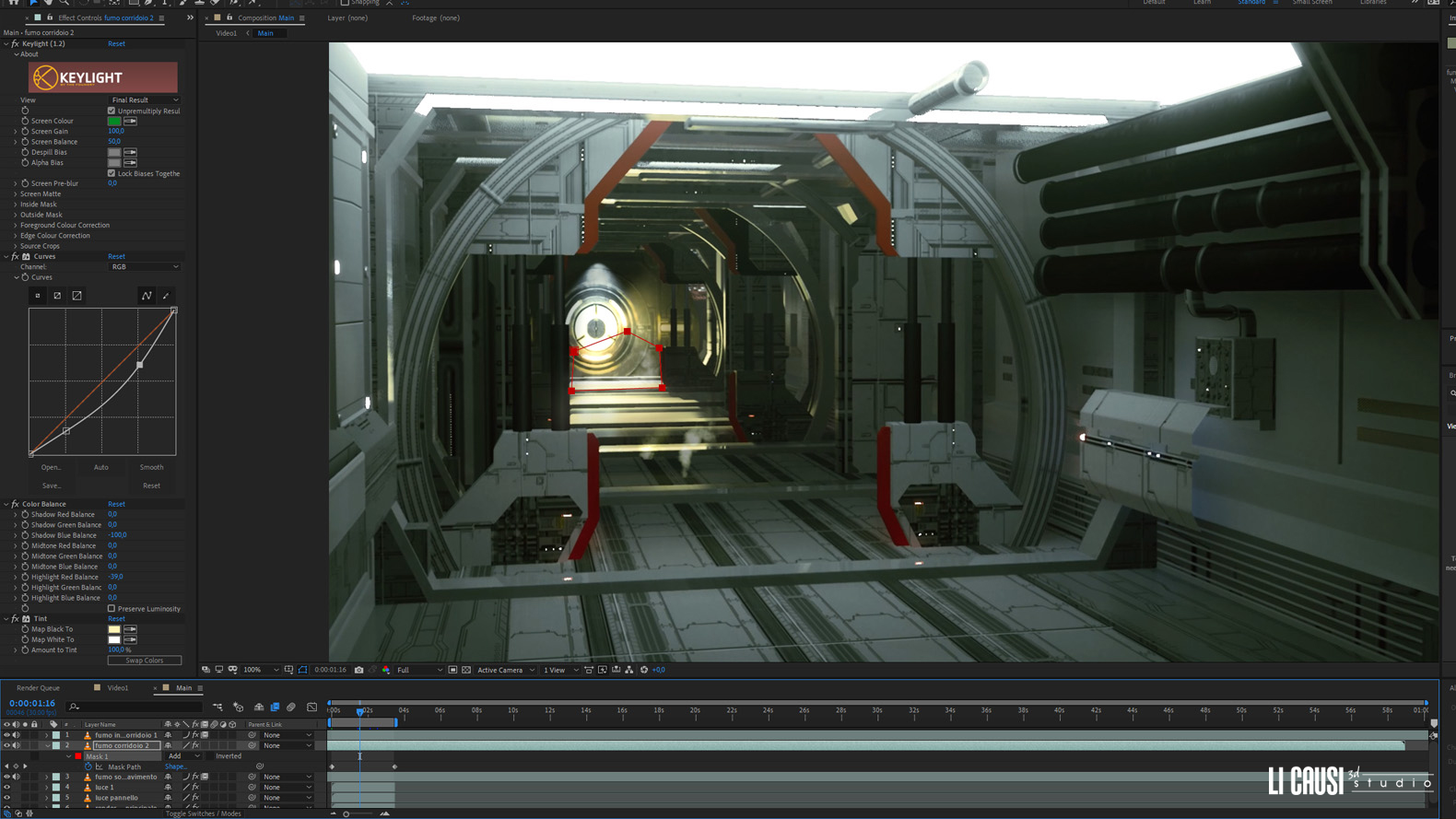
Task: Switch to the Video1 timeline tab
Action: tap(118, 687)
